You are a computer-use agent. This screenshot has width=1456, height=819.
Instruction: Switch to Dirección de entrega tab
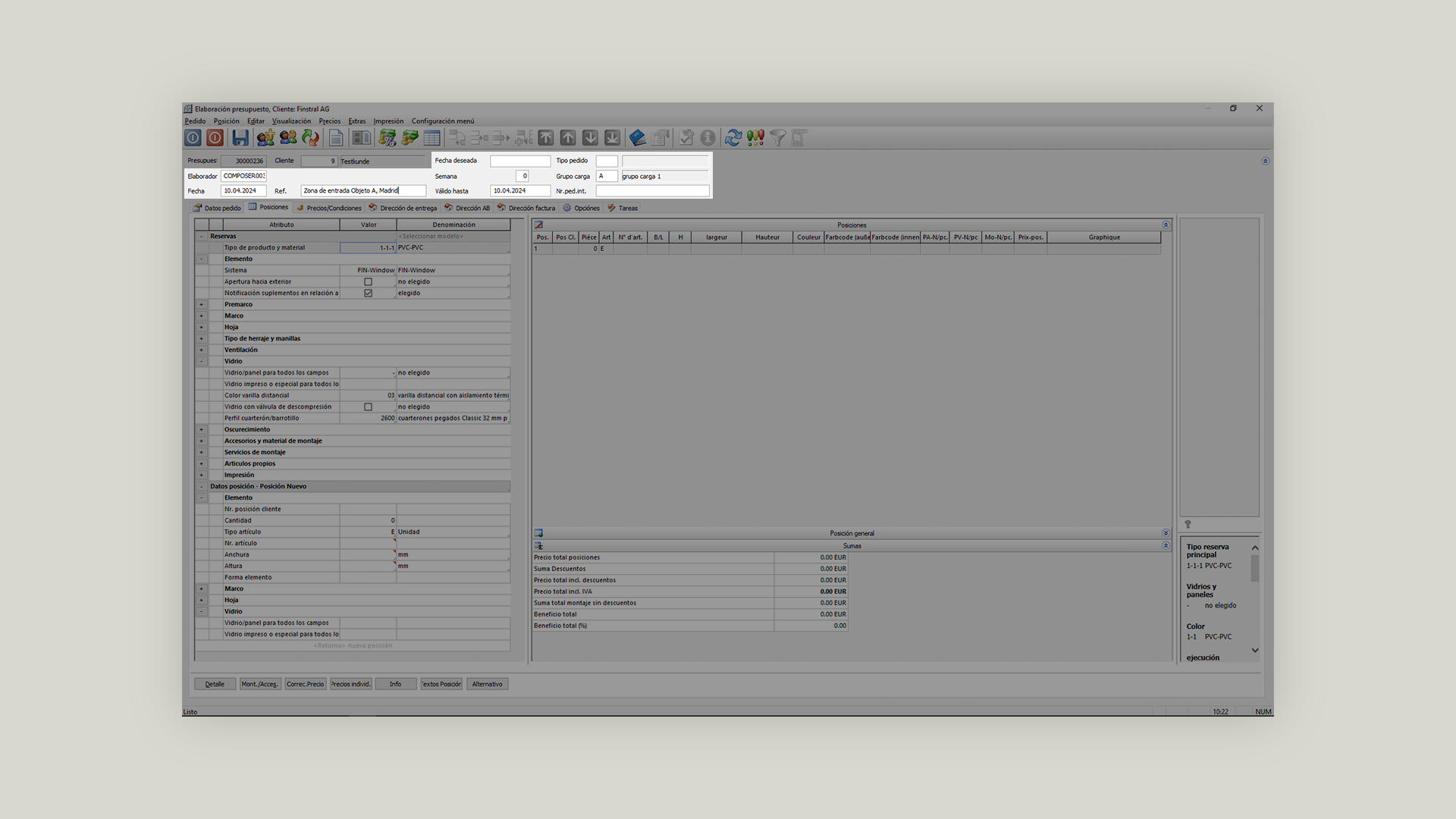pos(403,208)
